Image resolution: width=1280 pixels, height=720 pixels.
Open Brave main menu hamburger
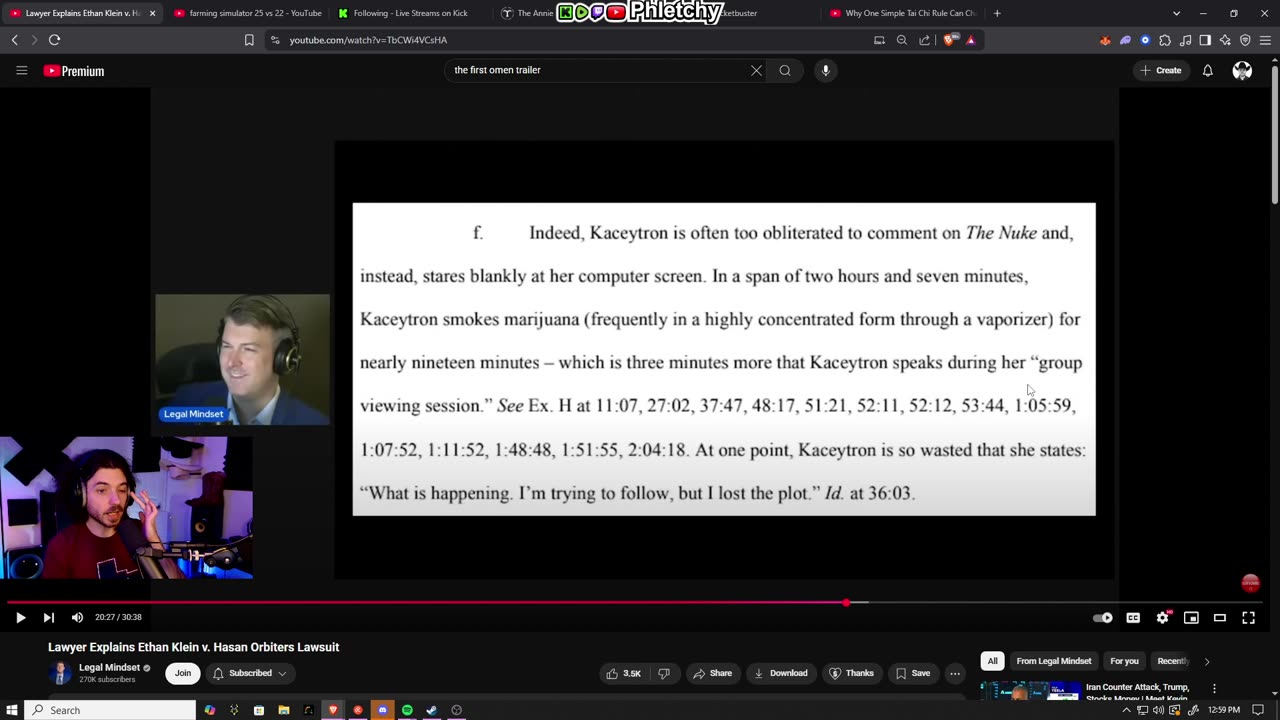(1266, 40)
